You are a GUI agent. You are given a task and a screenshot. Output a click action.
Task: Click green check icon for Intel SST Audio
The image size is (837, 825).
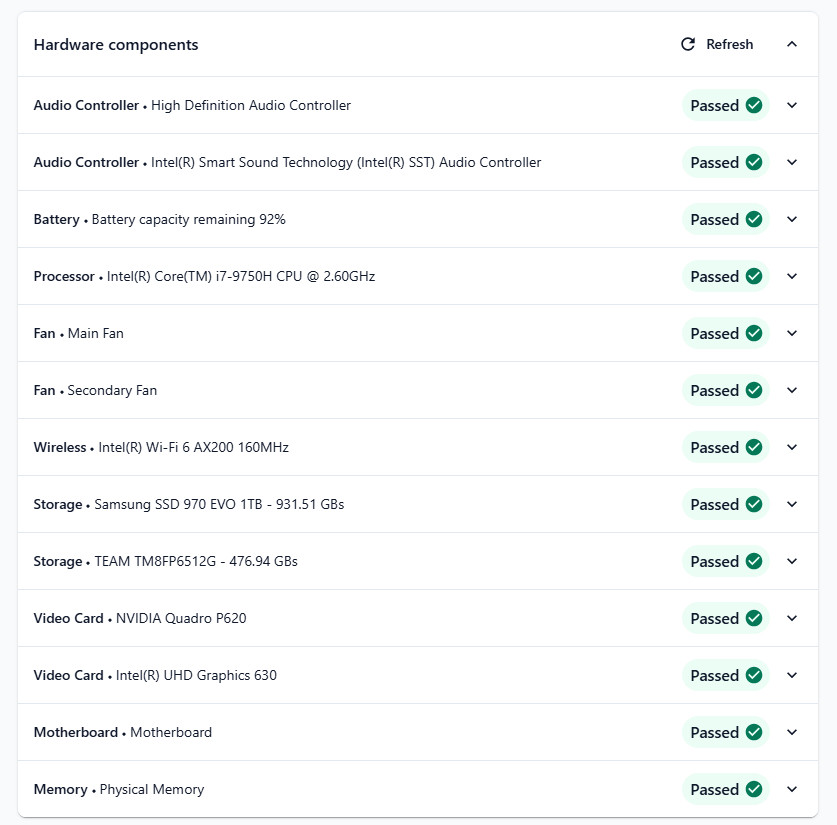(x=754, y=162)
